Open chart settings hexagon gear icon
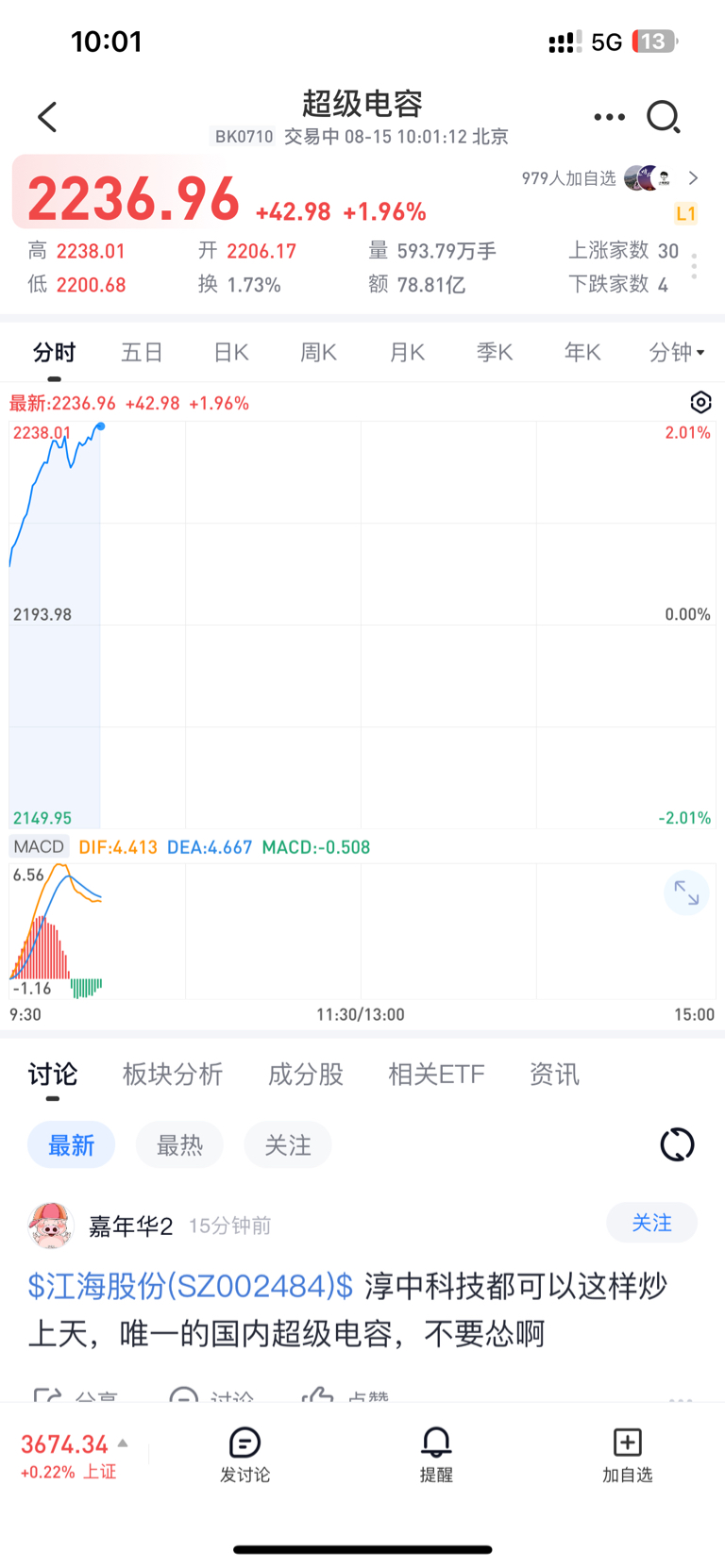The image size is (725, 1568). (x=700, y=403)
